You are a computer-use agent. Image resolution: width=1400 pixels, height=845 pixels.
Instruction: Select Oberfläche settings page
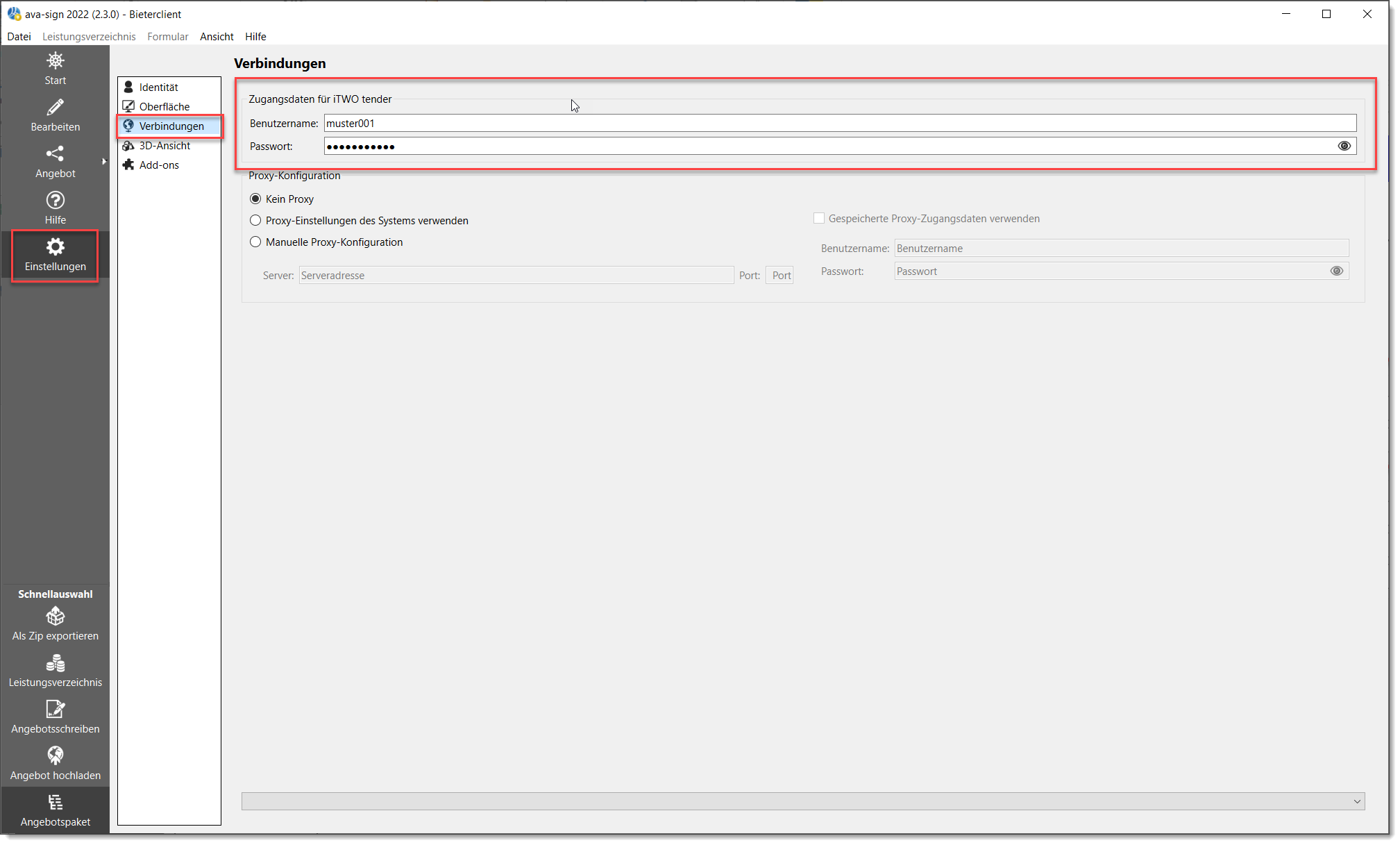click(x=169, y=106)
